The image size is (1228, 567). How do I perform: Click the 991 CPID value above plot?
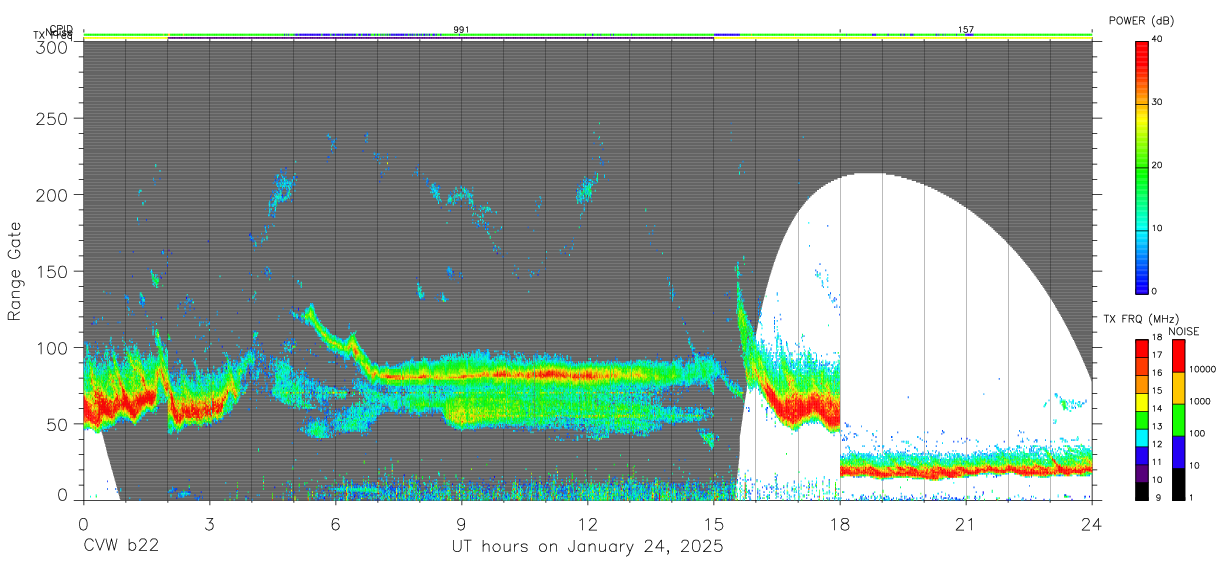461,30
